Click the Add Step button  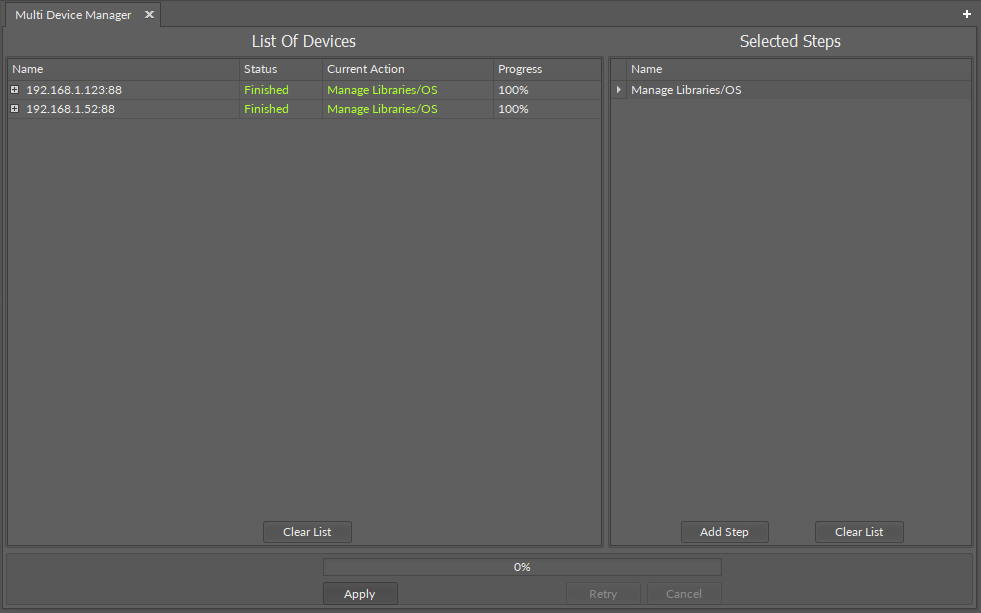pos(724,531)
